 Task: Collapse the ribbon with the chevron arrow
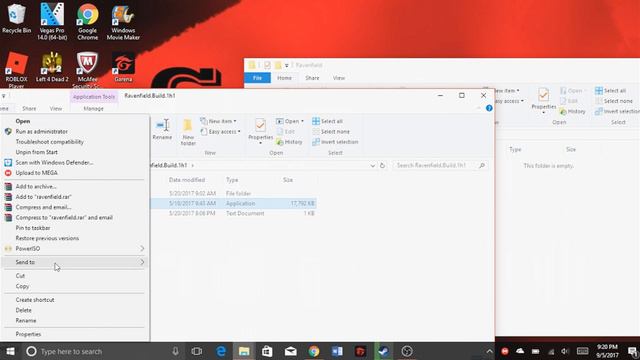pos(478,108)
